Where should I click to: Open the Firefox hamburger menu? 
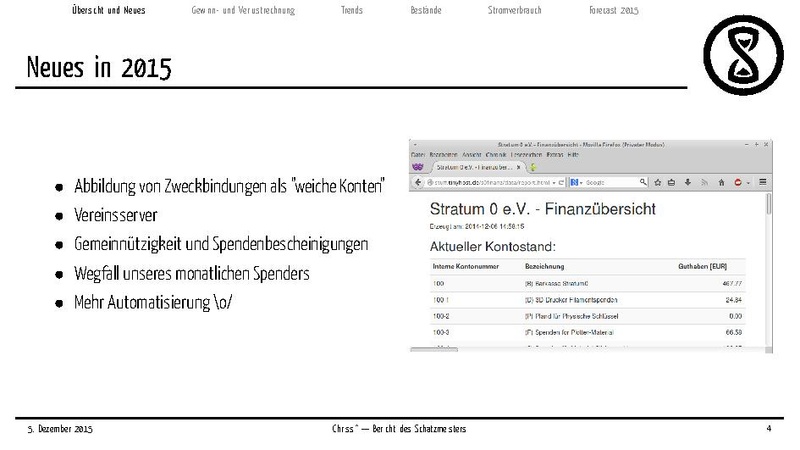[x=763, y=182]
